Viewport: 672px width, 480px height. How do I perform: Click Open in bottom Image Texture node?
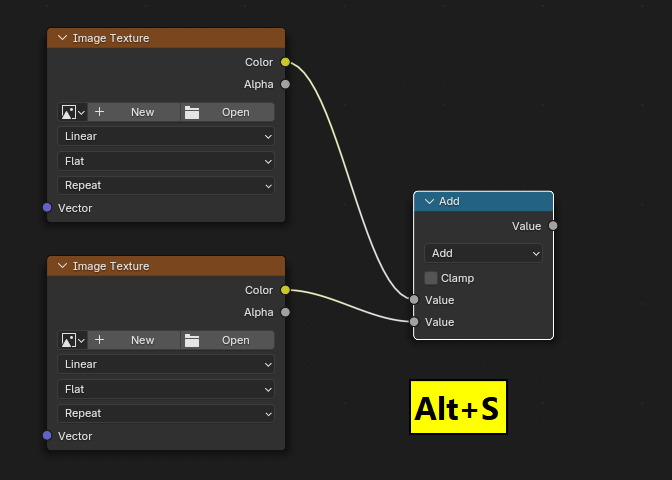228,340
